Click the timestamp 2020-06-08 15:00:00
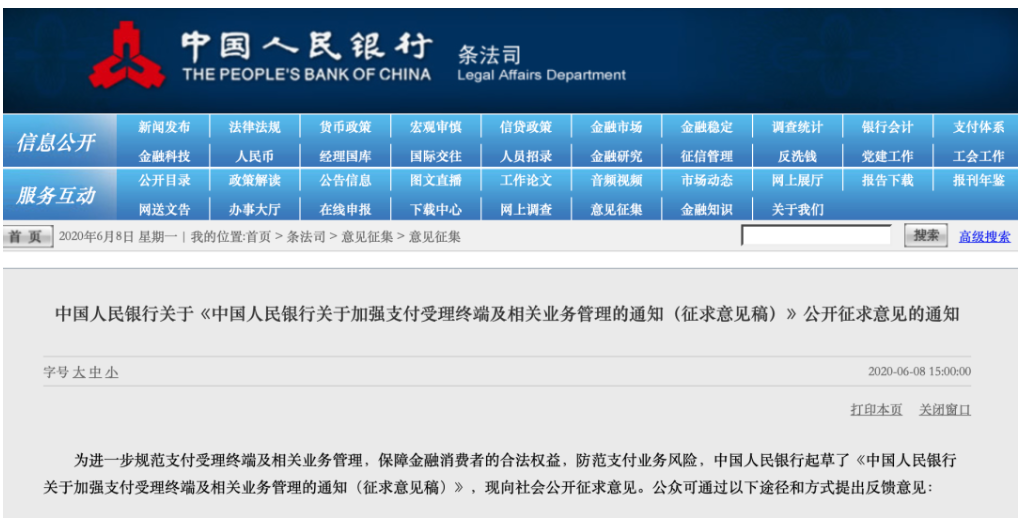 [x=919, y=372]
